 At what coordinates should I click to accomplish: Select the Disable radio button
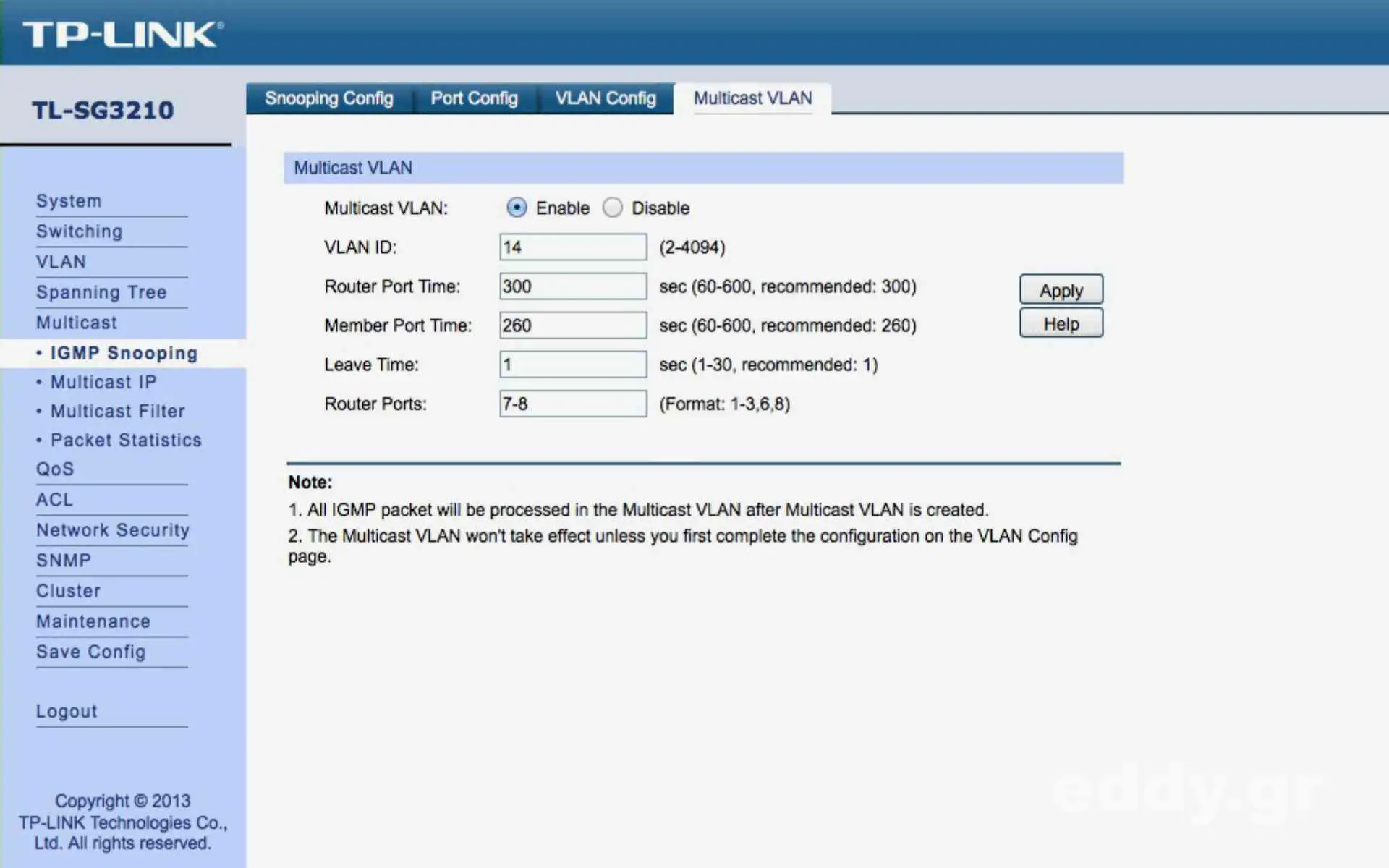pyautogui.click(x=613, y=208)
